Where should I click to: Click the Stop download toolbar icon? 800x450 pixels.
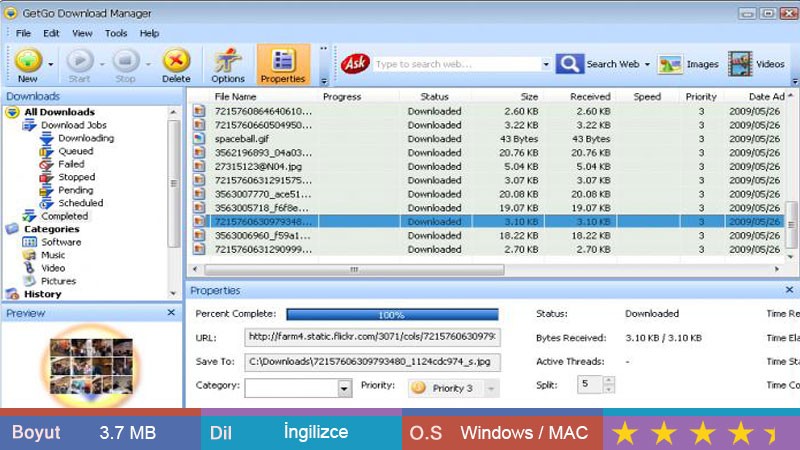pyautogui.click(x=126, y=60)
